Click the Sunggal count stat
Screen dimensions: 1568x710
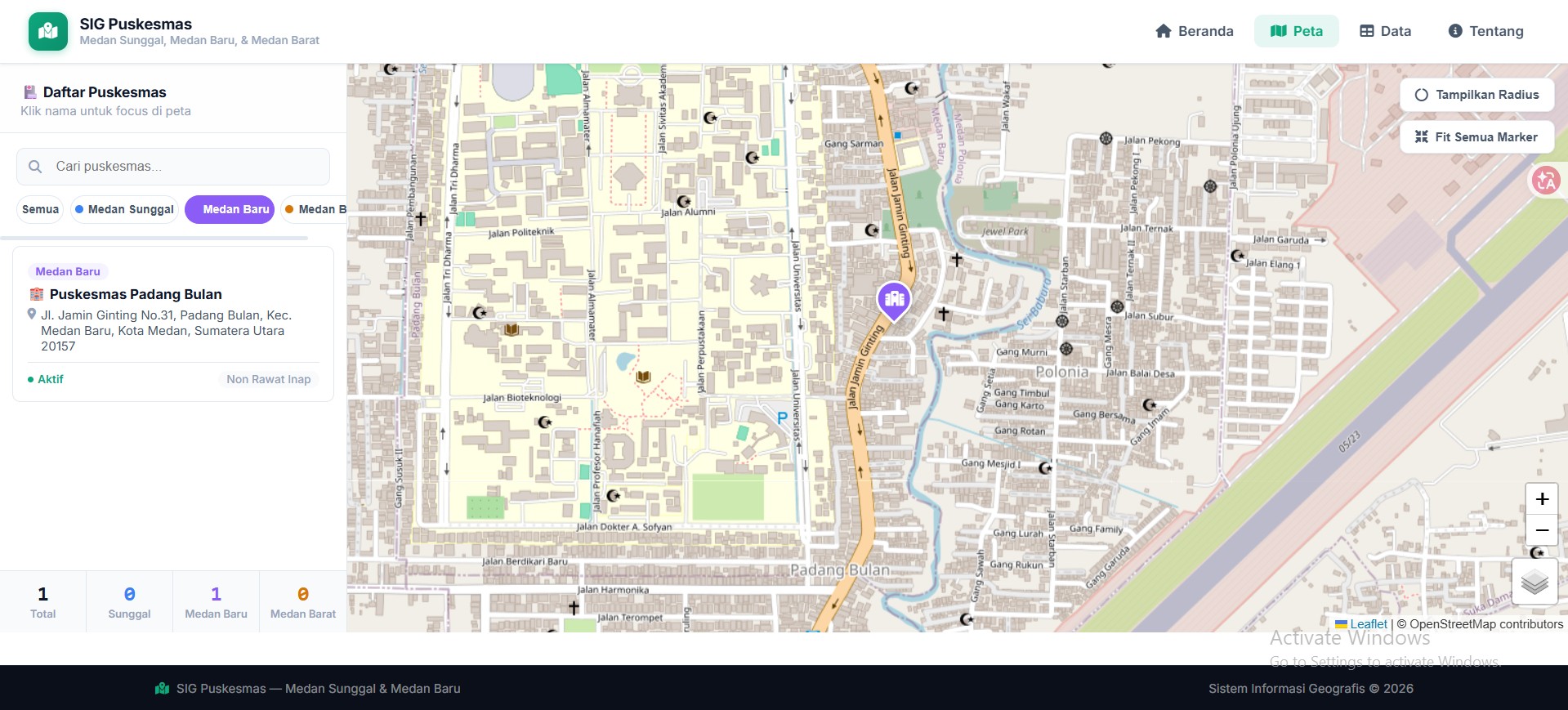129,602
